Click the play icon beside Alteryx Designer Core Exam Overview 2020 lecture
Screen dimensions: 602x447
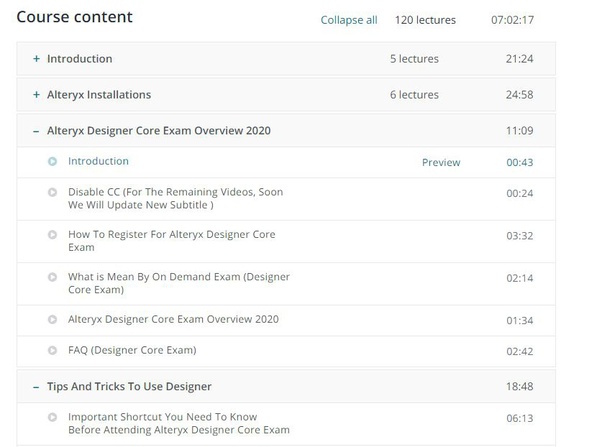pos(52,320)
